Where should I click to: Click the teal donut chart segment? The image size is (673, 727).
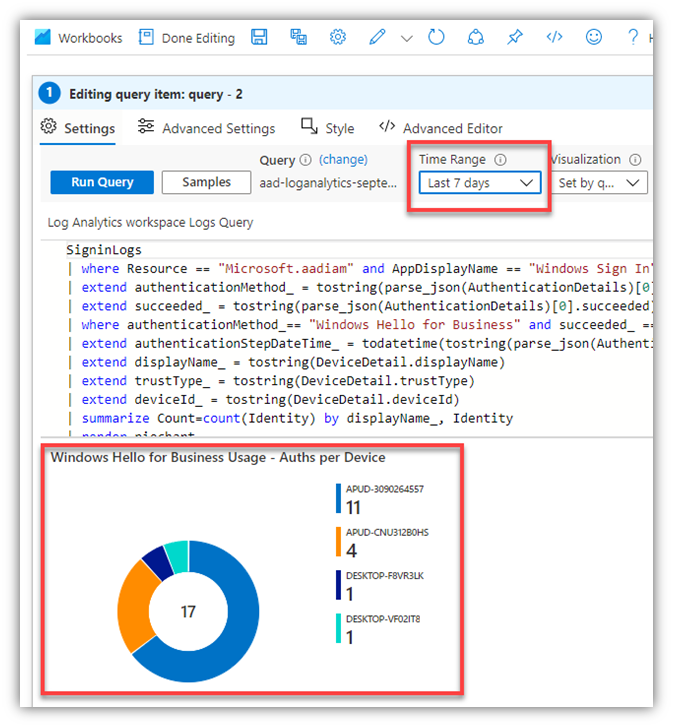tap(178, 555)
